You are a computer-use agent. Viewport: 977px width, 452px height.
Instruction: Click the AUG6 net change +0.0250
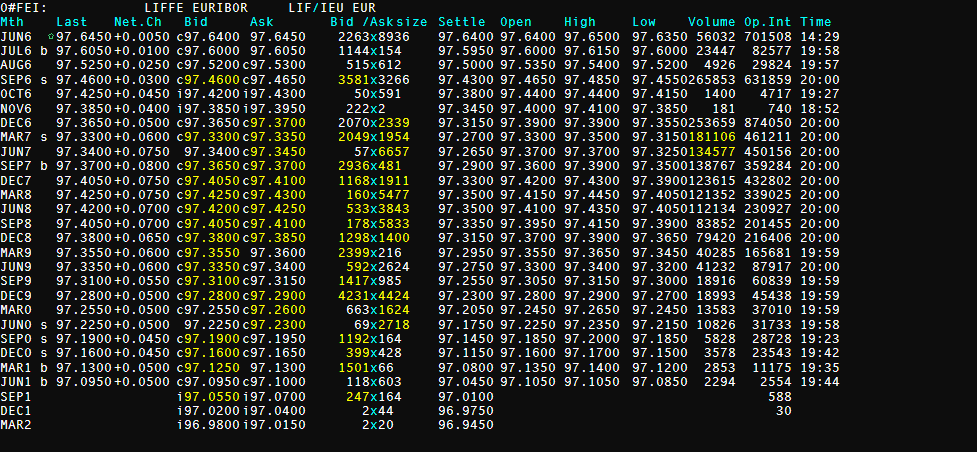pyautogui.click(x=141, y=65)
